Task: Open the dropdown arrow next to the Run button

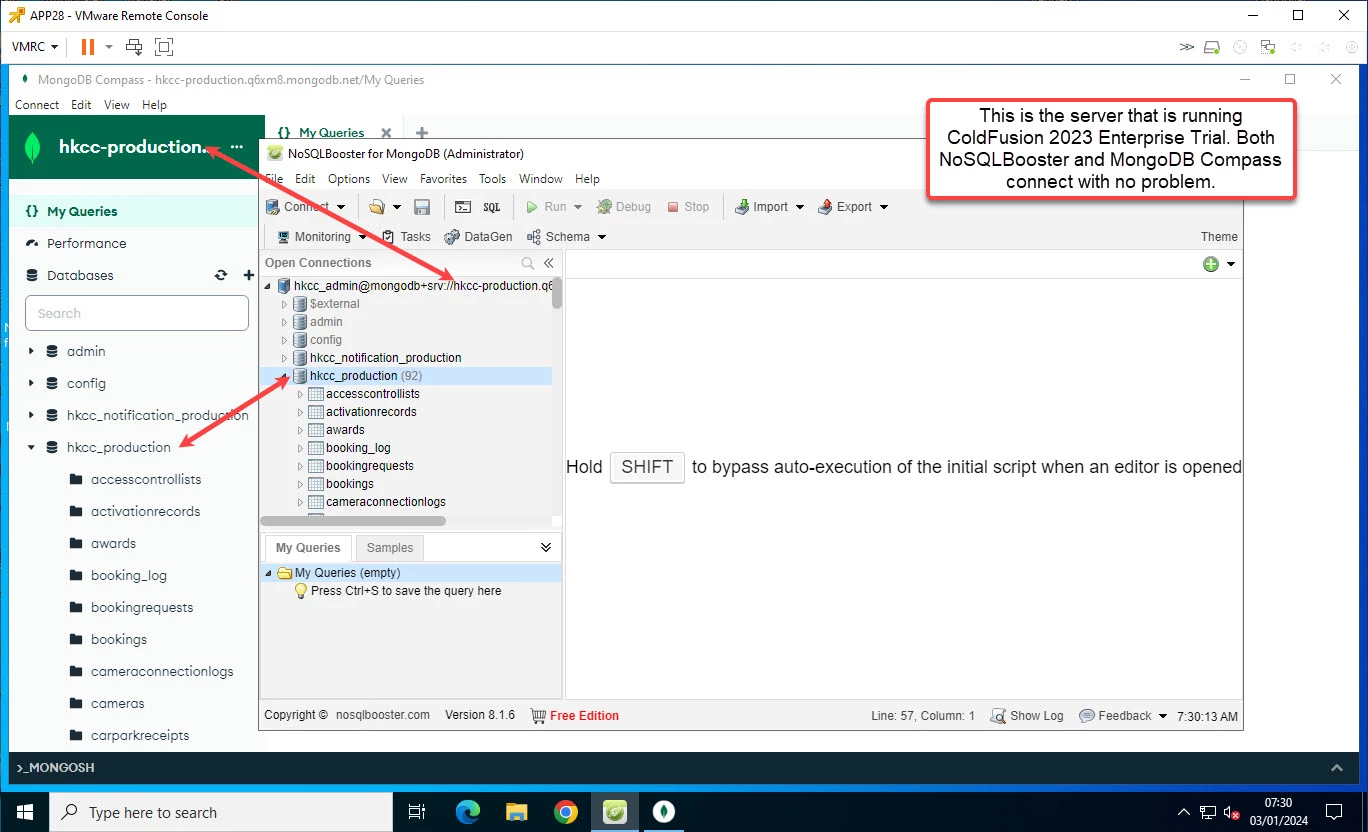Action: 580,207
